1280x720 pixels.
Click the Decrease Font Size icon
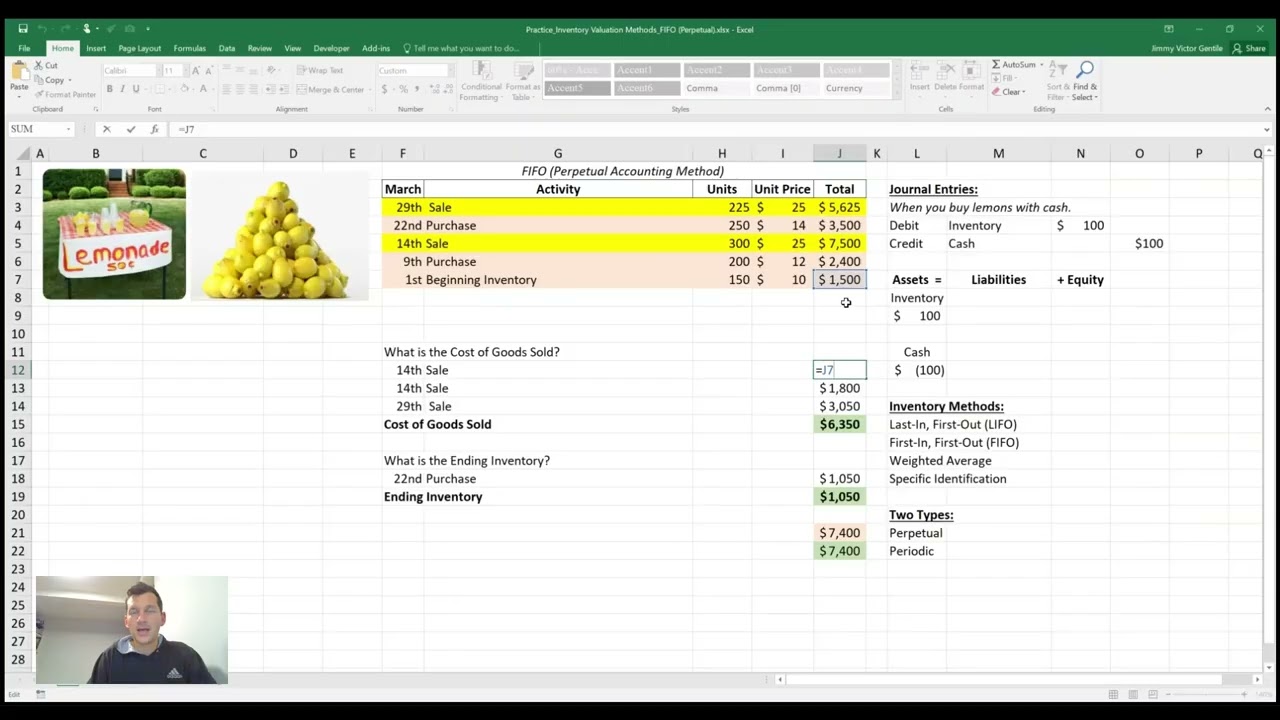tap(209, 71)
